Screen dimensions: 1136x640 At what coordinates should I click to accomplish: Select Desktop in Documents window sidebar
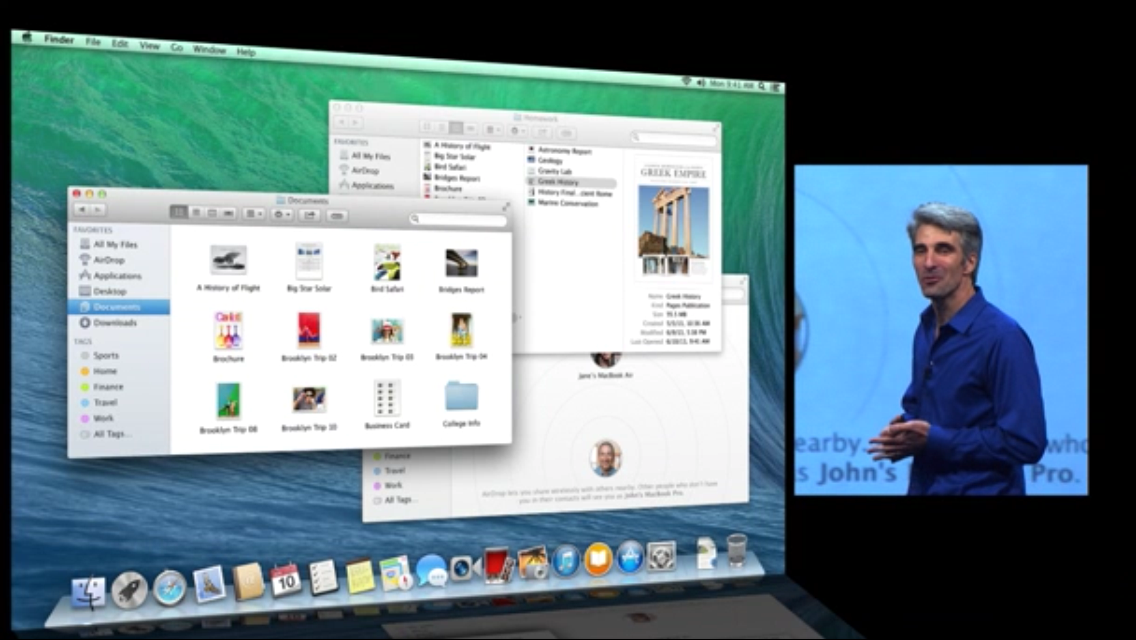click(x=109, y=291)
